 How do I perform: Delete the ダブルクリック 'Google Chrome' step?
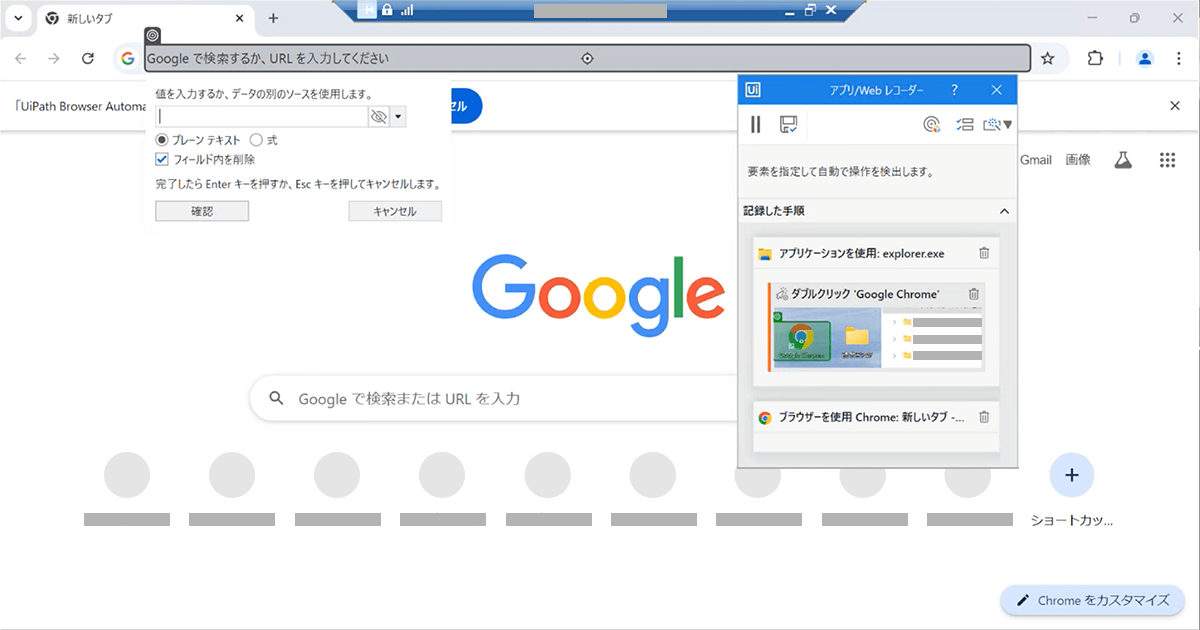(x=974, y=294)
